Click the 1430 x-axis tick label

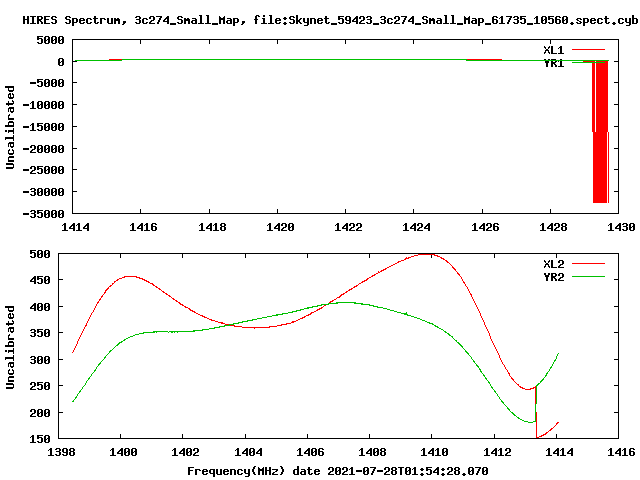pyautogui.click(x=621, y=227)
